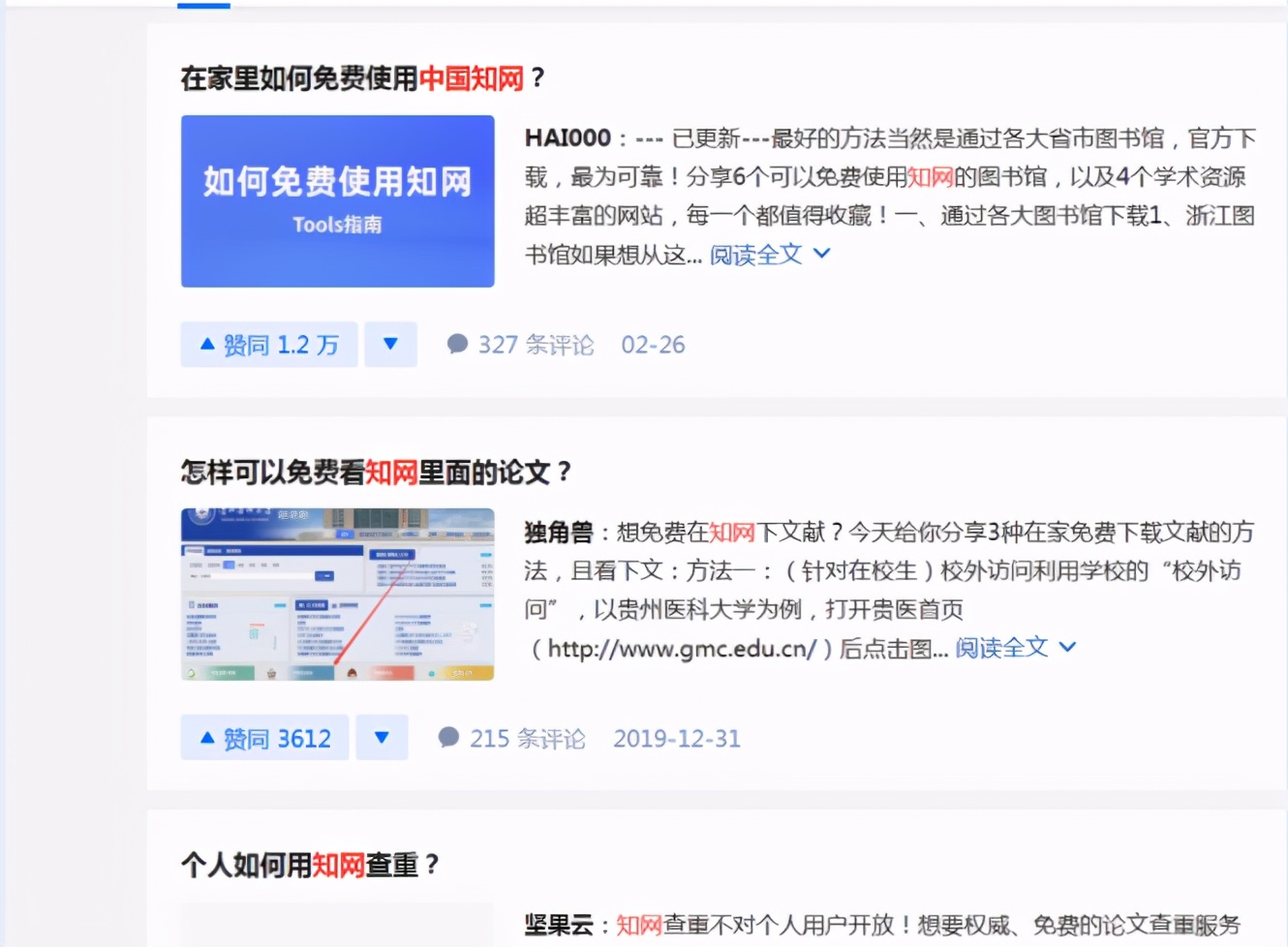Click the speech bubble icon next to 327 条评论

[455, 344]
